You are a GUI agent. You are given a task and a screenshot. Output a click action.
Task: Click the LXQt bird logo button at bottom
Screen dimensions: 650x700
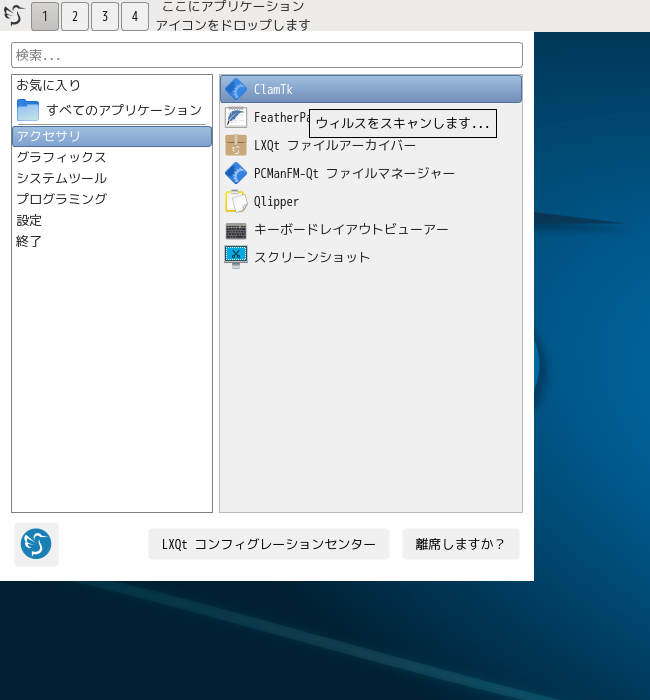point(36,544)
